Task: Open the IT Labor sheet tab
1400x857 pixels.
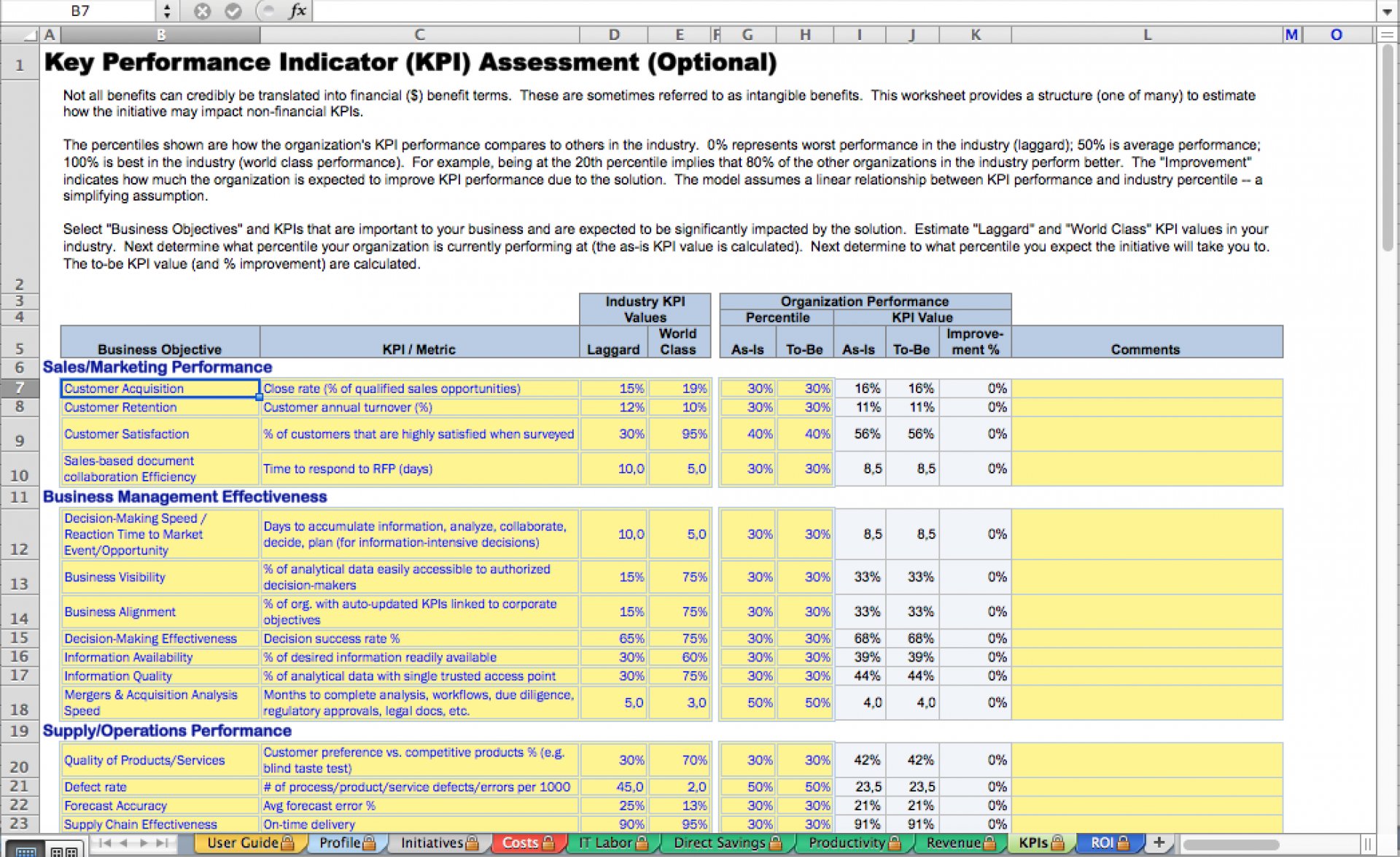Action: (613, 843)
